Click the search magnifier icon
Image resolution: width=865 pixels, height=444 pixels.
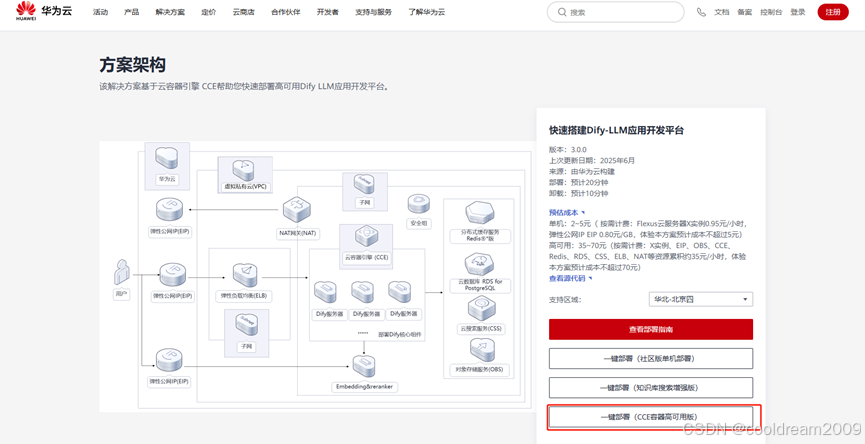click(x=562, y=12)
